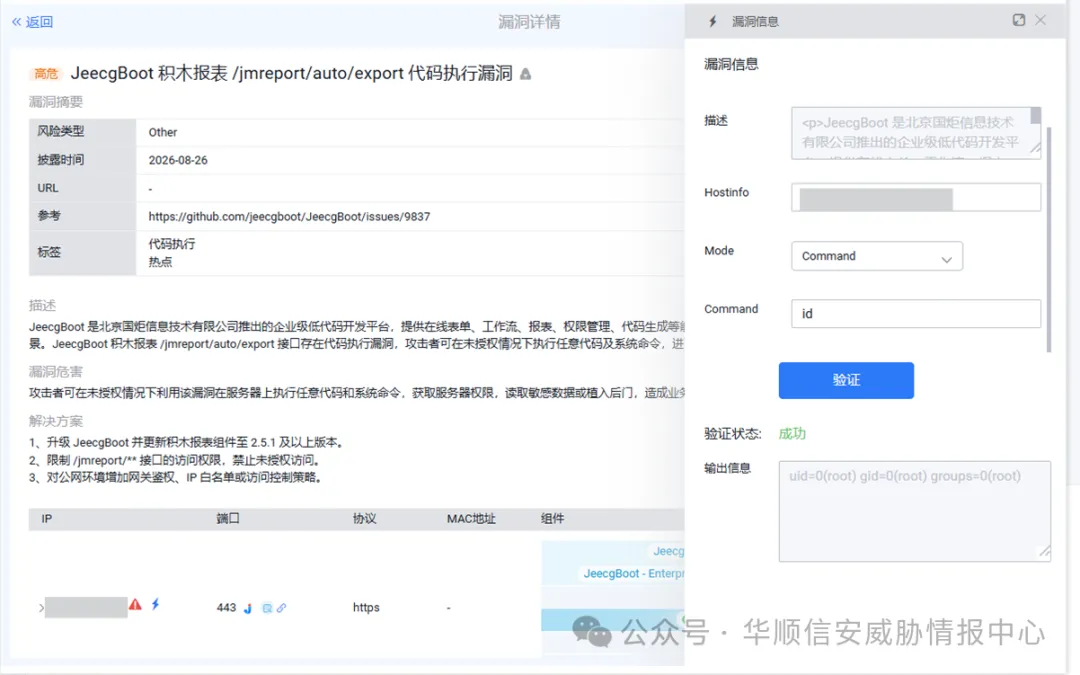Viewport: 1080px width, 675px height.
Task: Click the page preview icon next to port 443
Action: [267, 608]
